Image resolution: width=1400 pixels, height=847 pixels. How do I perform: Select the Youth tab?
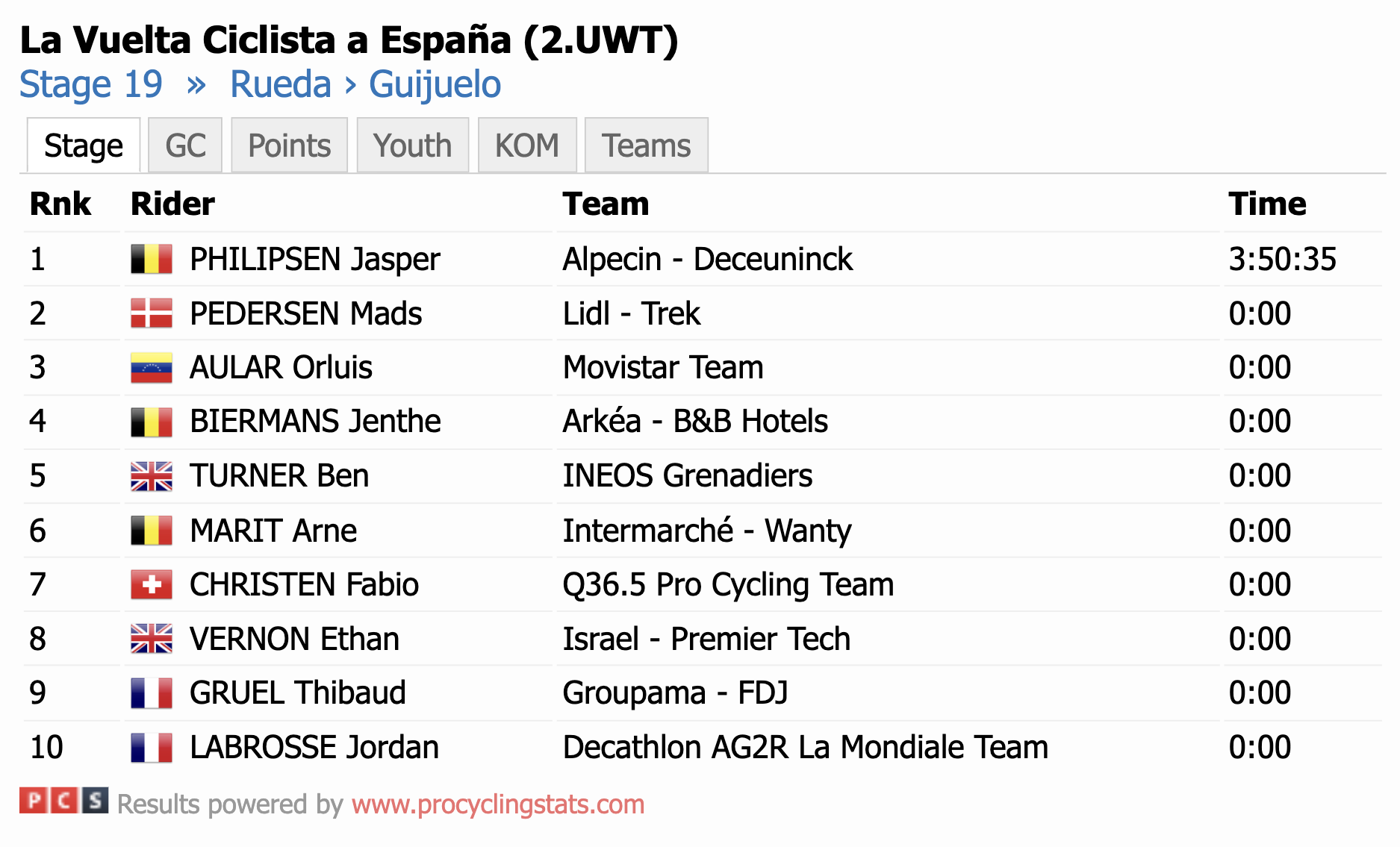413,146
